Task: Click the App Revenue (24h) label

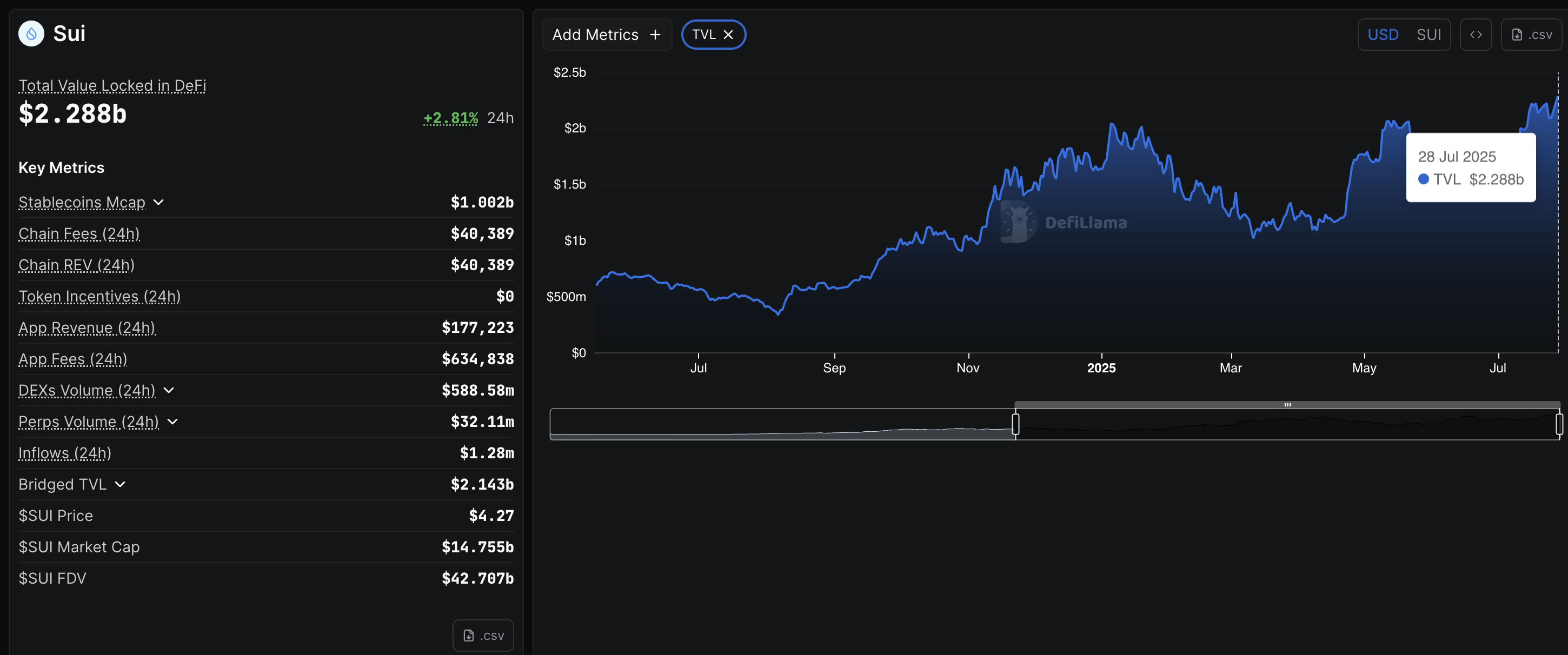Action: [x=87, y=327]
